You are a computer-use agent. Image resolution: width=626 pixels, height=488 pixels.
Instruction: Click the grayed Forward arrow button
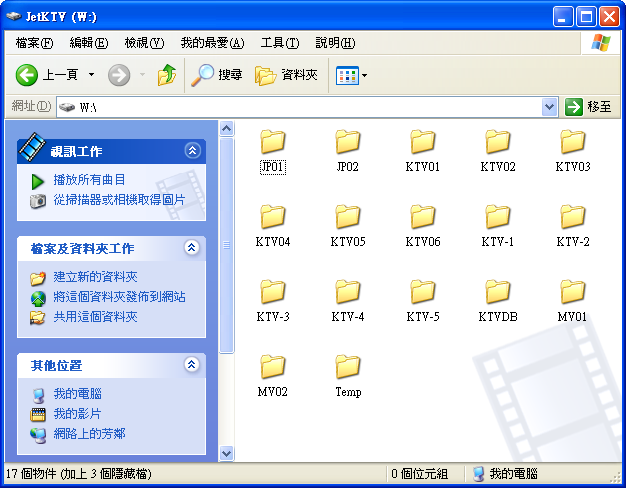coord(119,75)
